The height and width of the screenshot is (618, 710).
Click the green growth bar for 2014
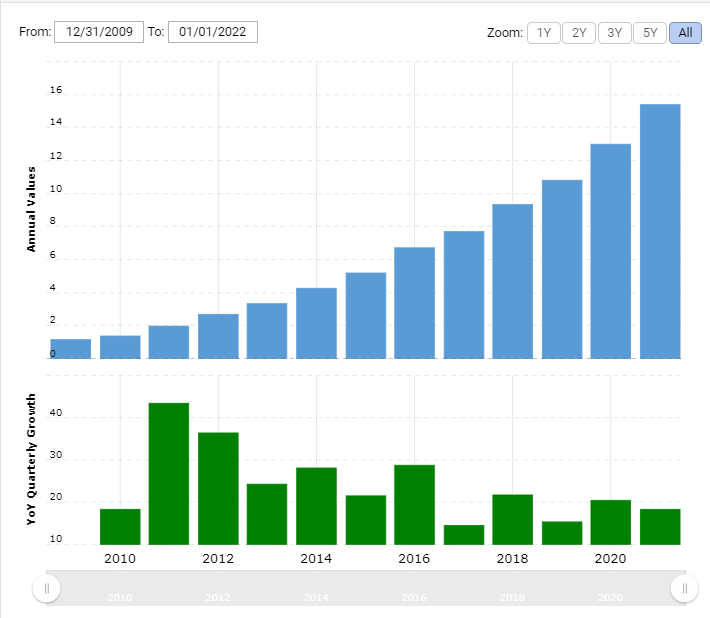coord(317,506)
